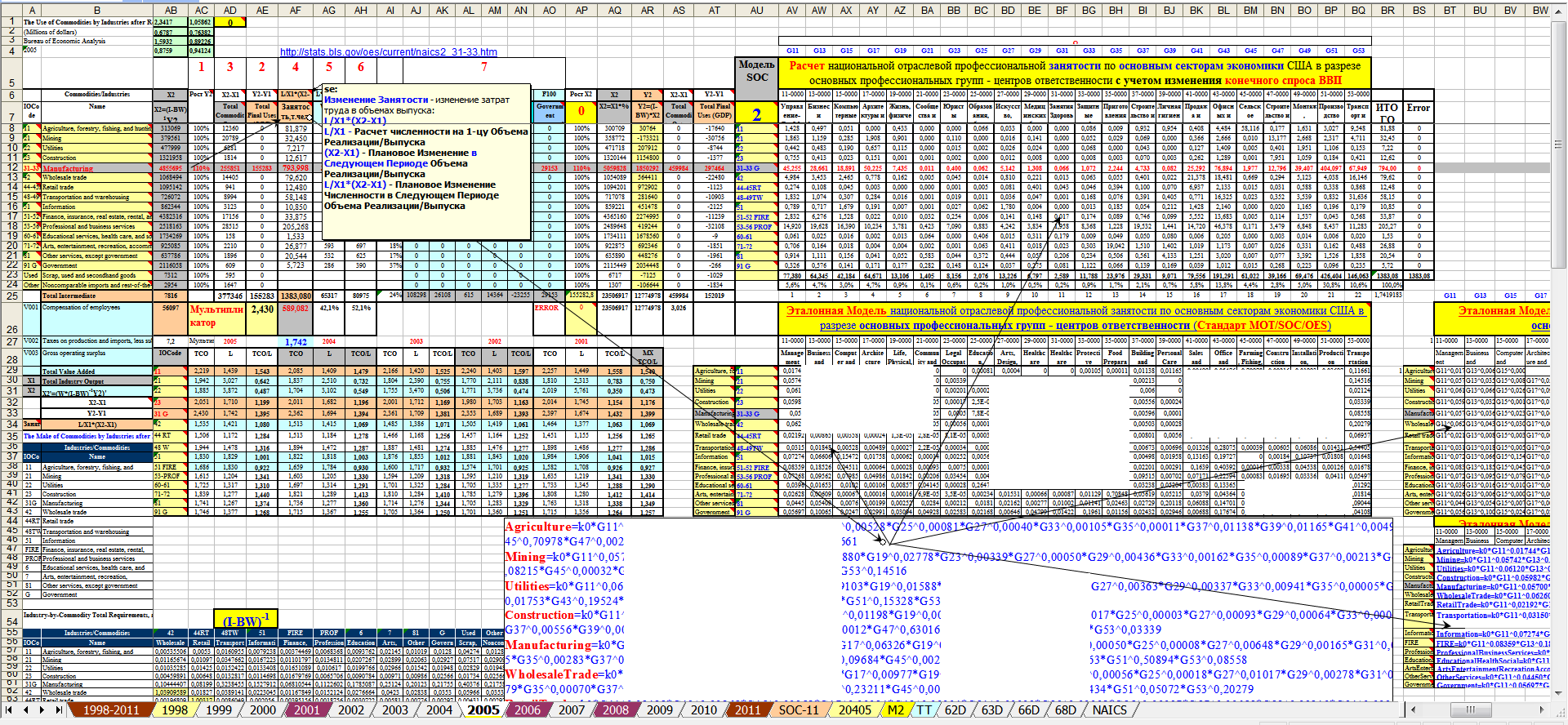
Task: Select row 12 by its header
Action: coord(11,167)
